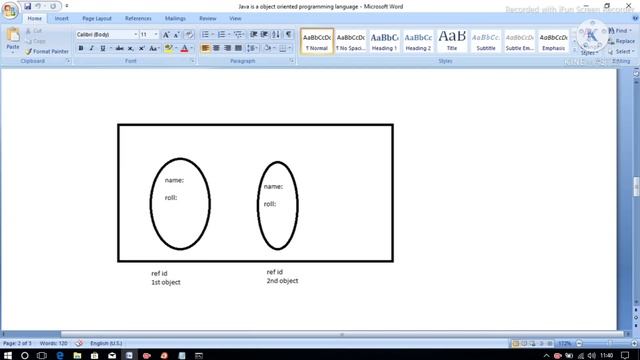Apply superscript formatting
Screen dimensions: 640x360
[141, 49]
